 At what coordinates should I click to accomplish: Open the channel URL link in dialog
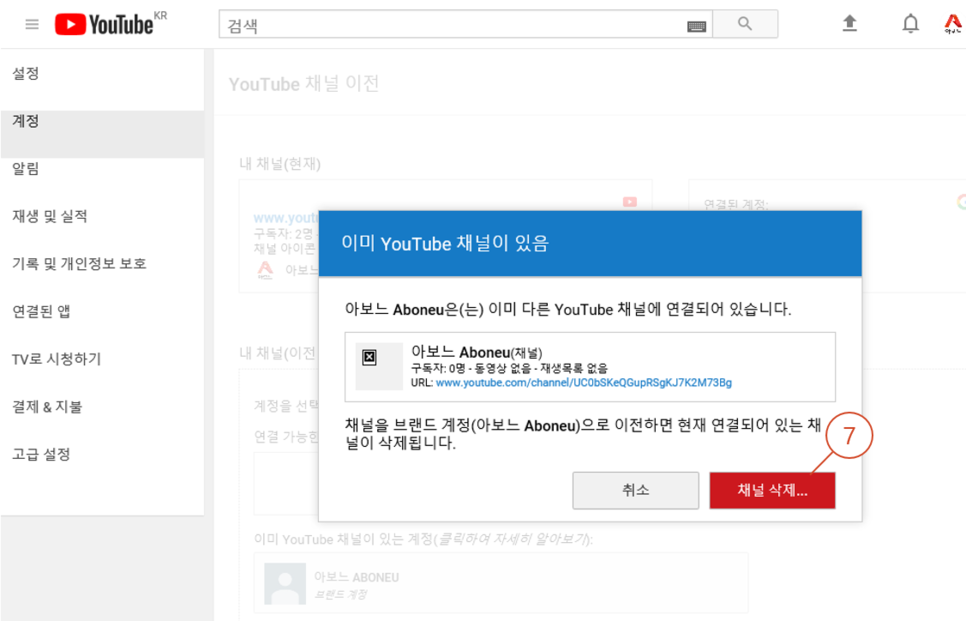[x=583, y=383]
